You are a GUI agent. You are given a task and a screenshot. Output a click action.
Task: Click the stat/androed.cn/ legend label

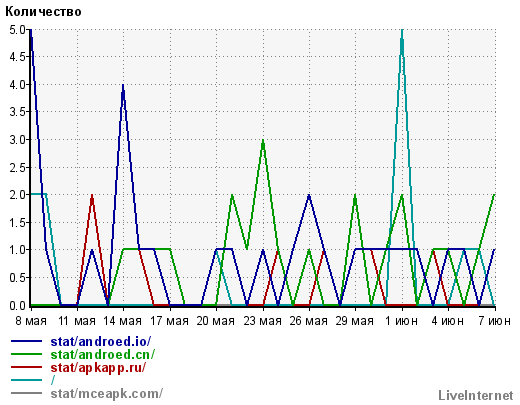click(x=103, y=354)
